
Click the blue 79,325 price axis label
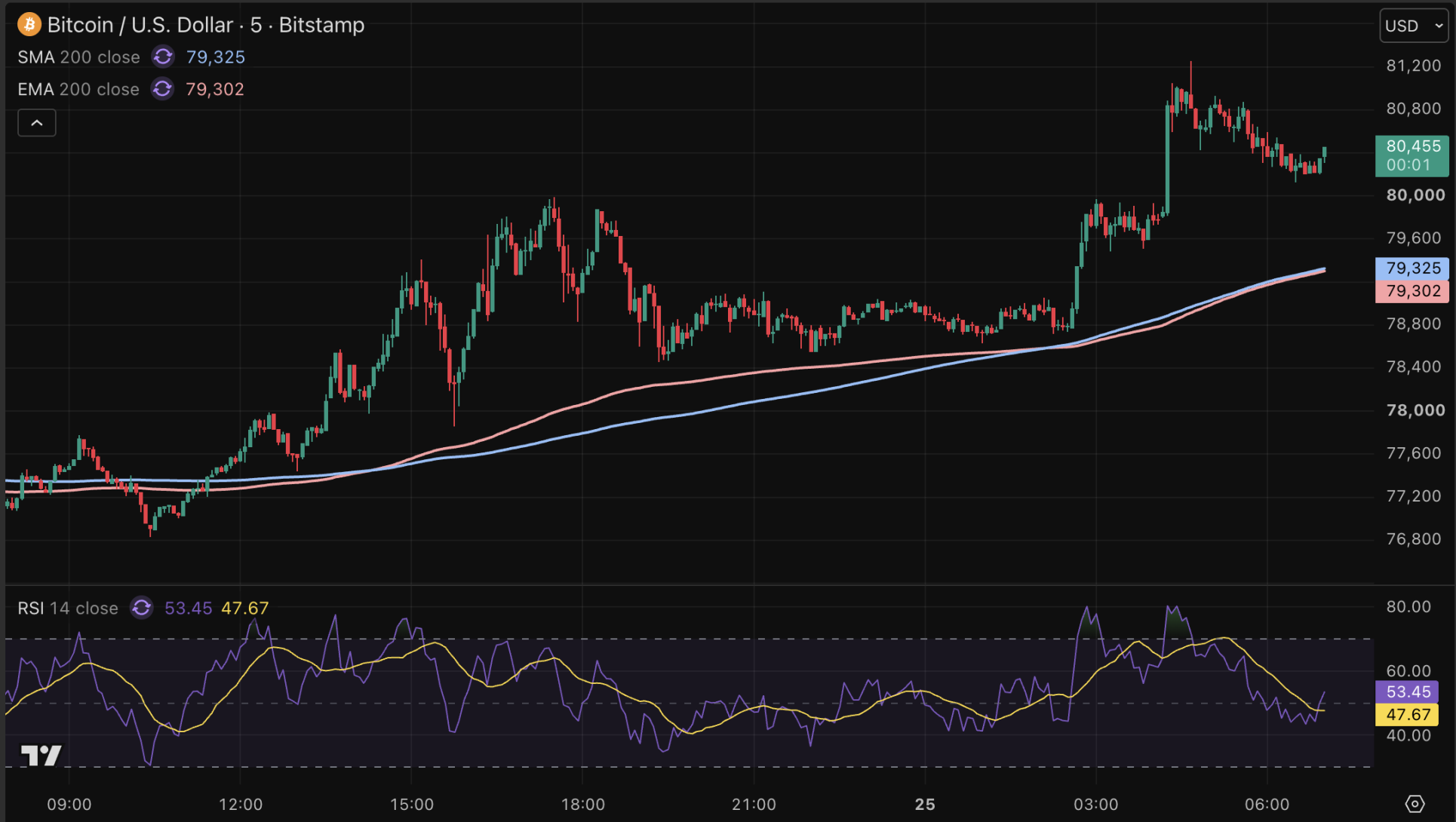[1412, 268]
